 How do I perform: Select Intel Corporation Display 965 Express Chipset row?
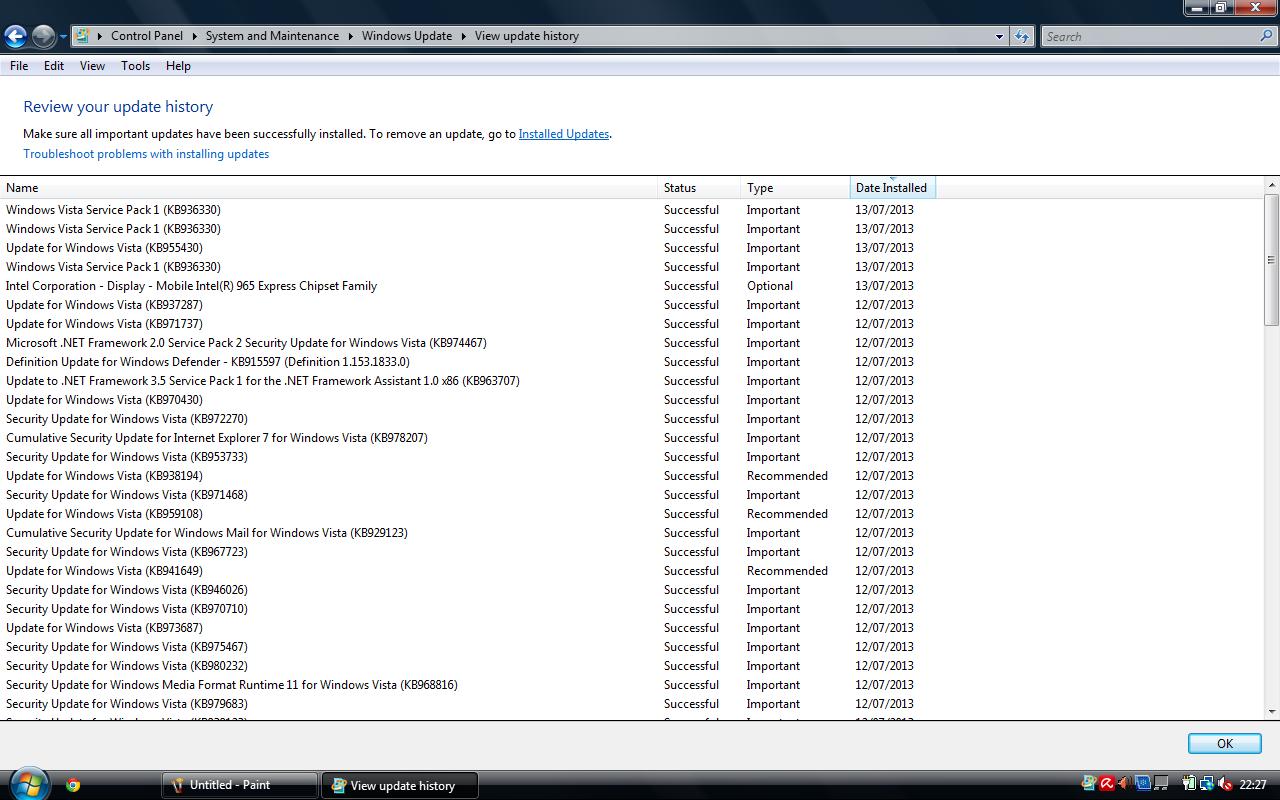pyautogui.click(x=467, y=286)
